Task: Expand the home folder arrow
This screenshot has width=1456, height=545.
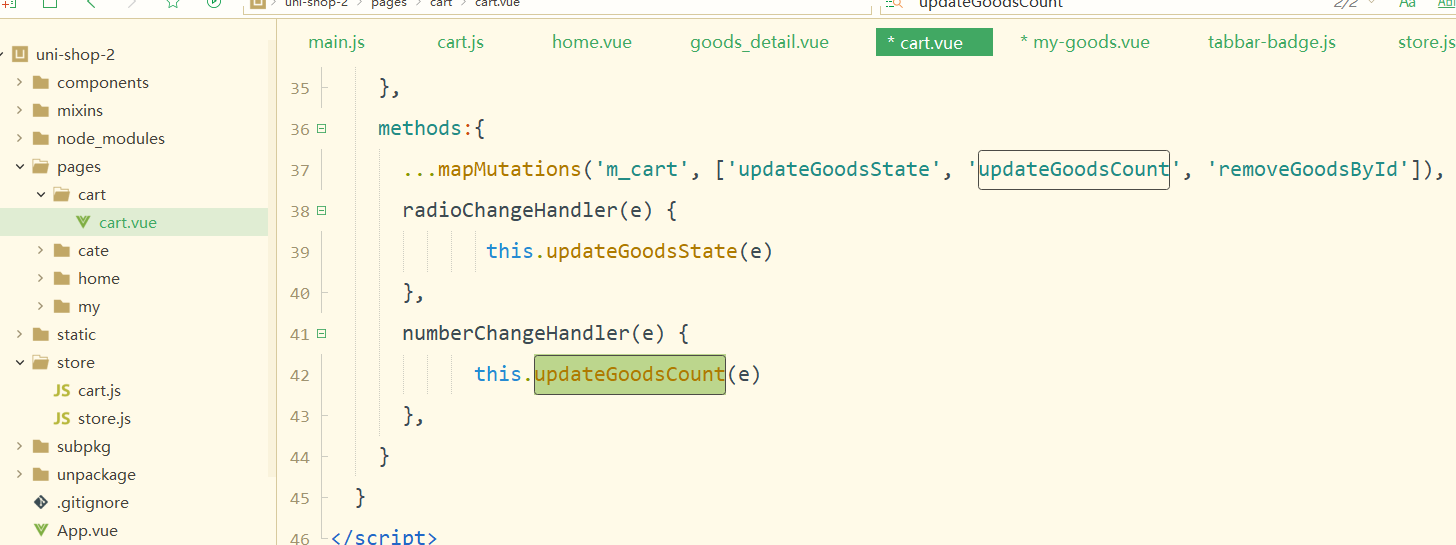Action: point(40,279)
